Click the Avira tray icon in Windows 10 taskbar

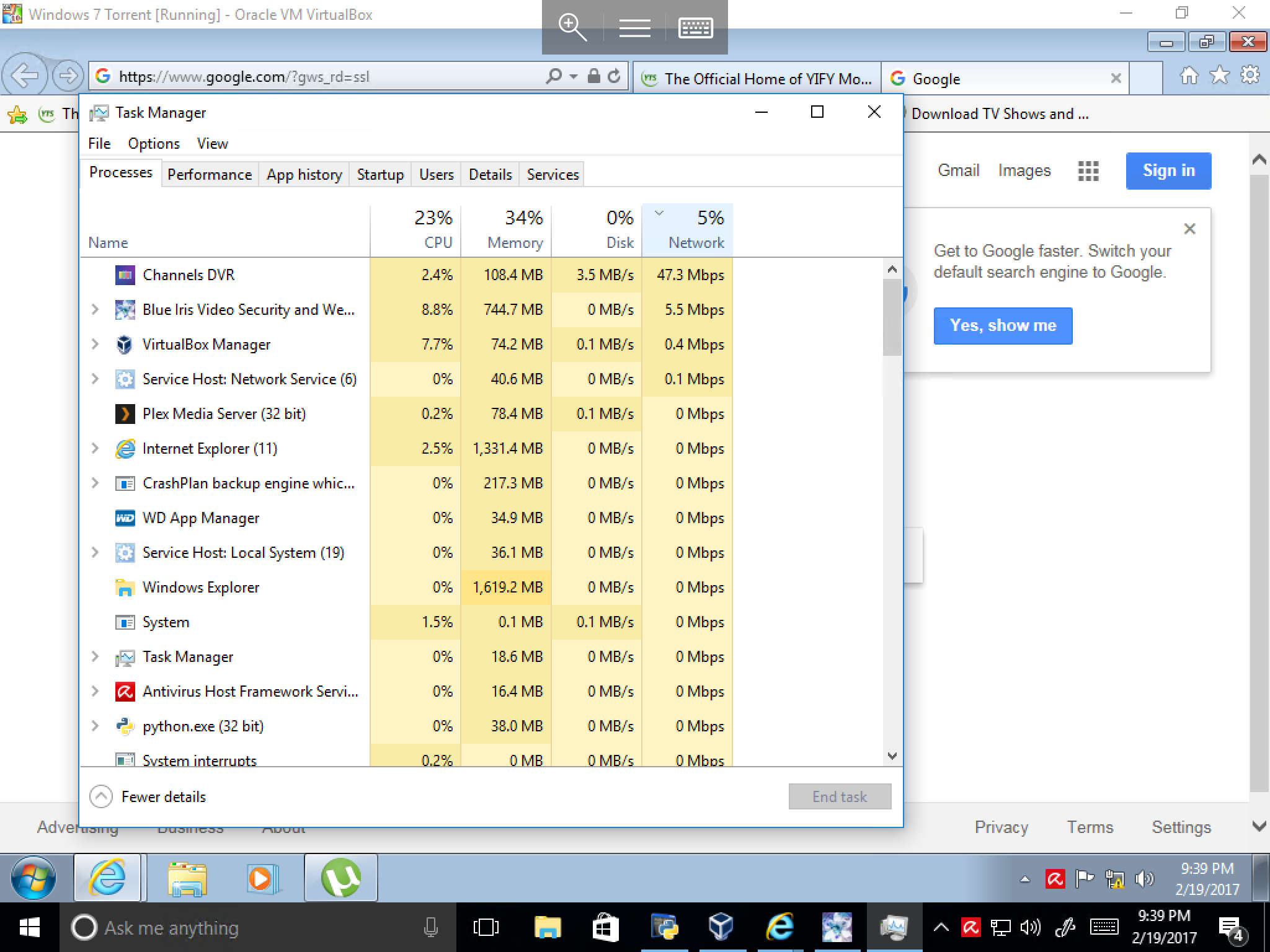970,928
